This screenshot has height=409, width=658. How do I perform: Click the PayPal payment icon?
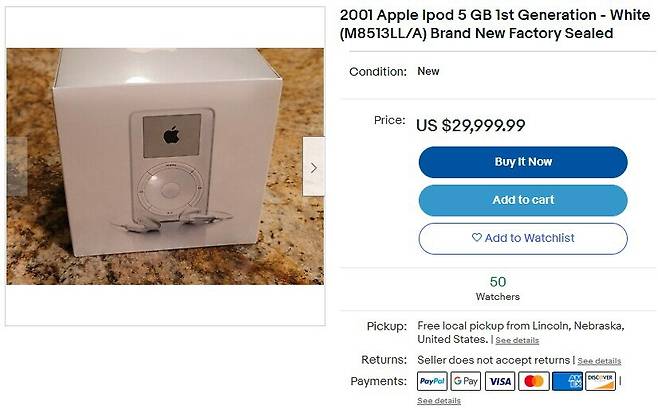(x=432, y=381)
